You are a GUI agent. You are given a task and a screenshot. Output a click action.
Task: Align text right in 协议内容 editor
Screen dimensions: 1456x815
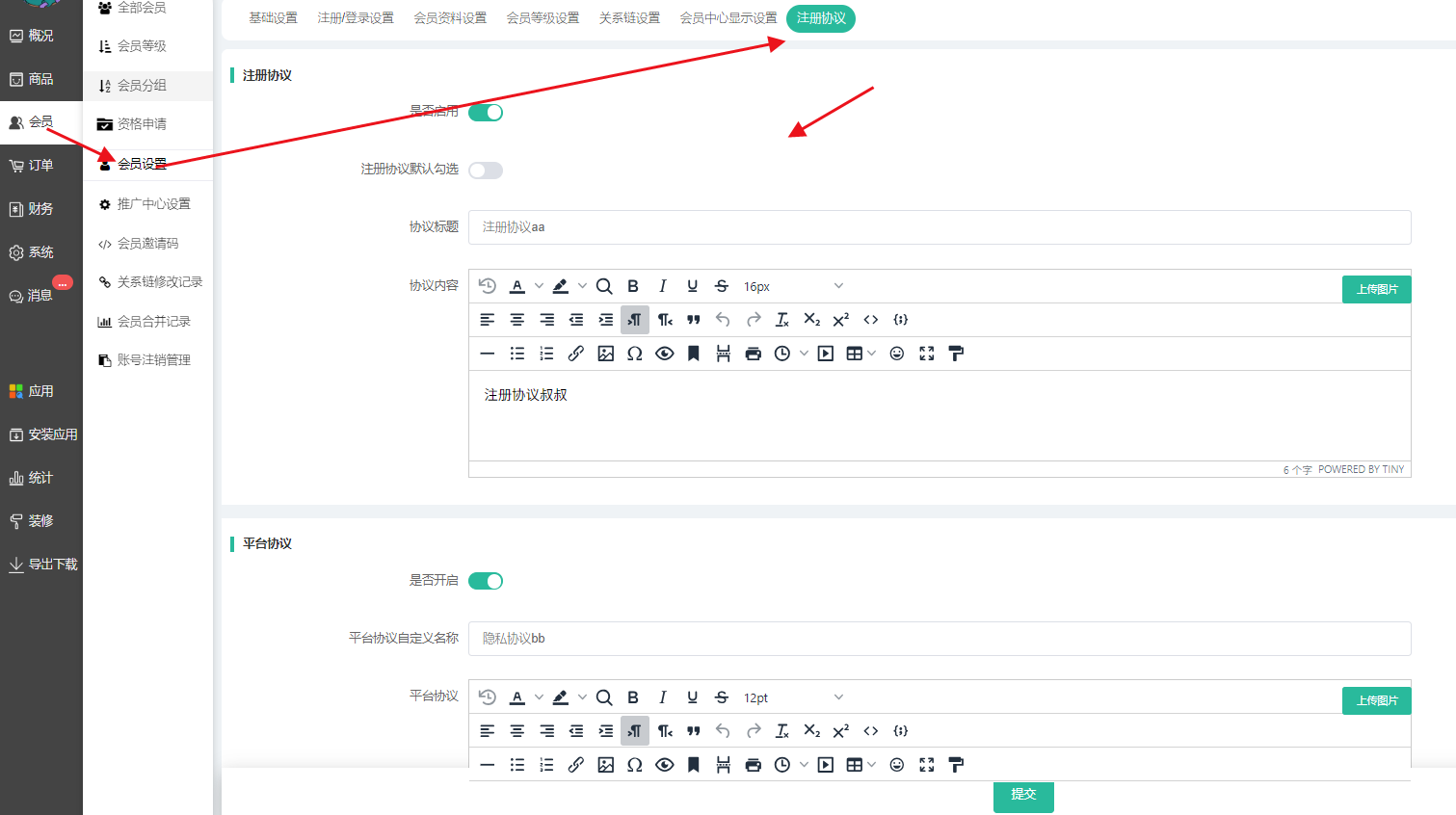(546, 320)
